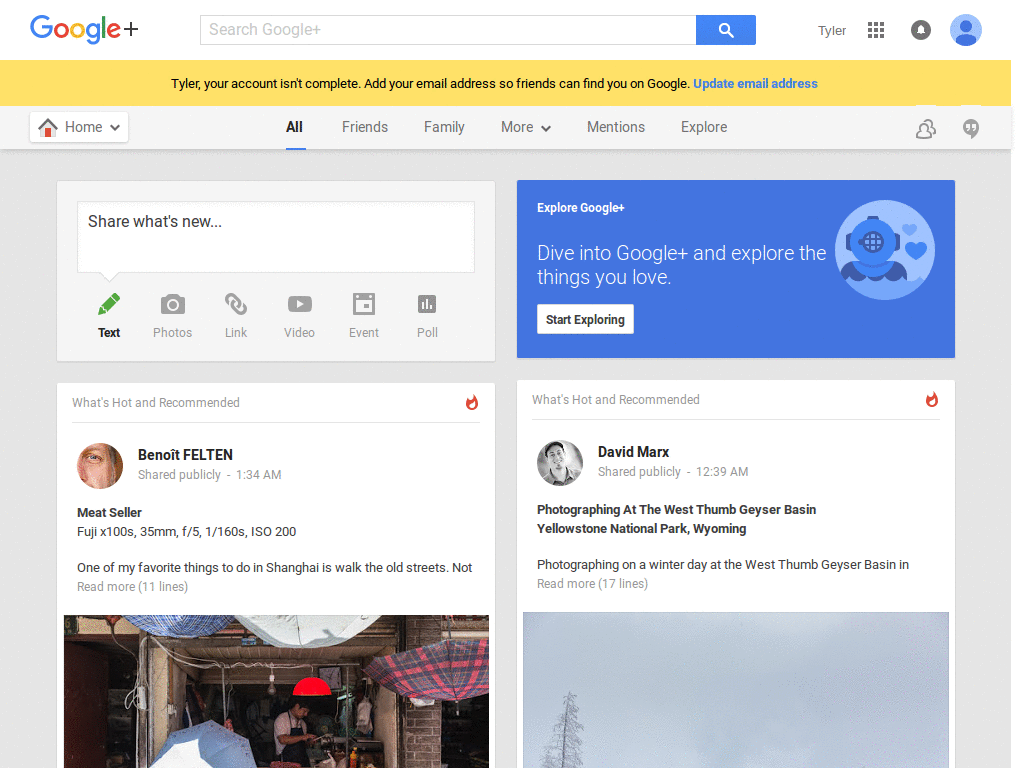1024x768 pixels.
Task: Open the notifications bell icon
Action: click(921, 30)
